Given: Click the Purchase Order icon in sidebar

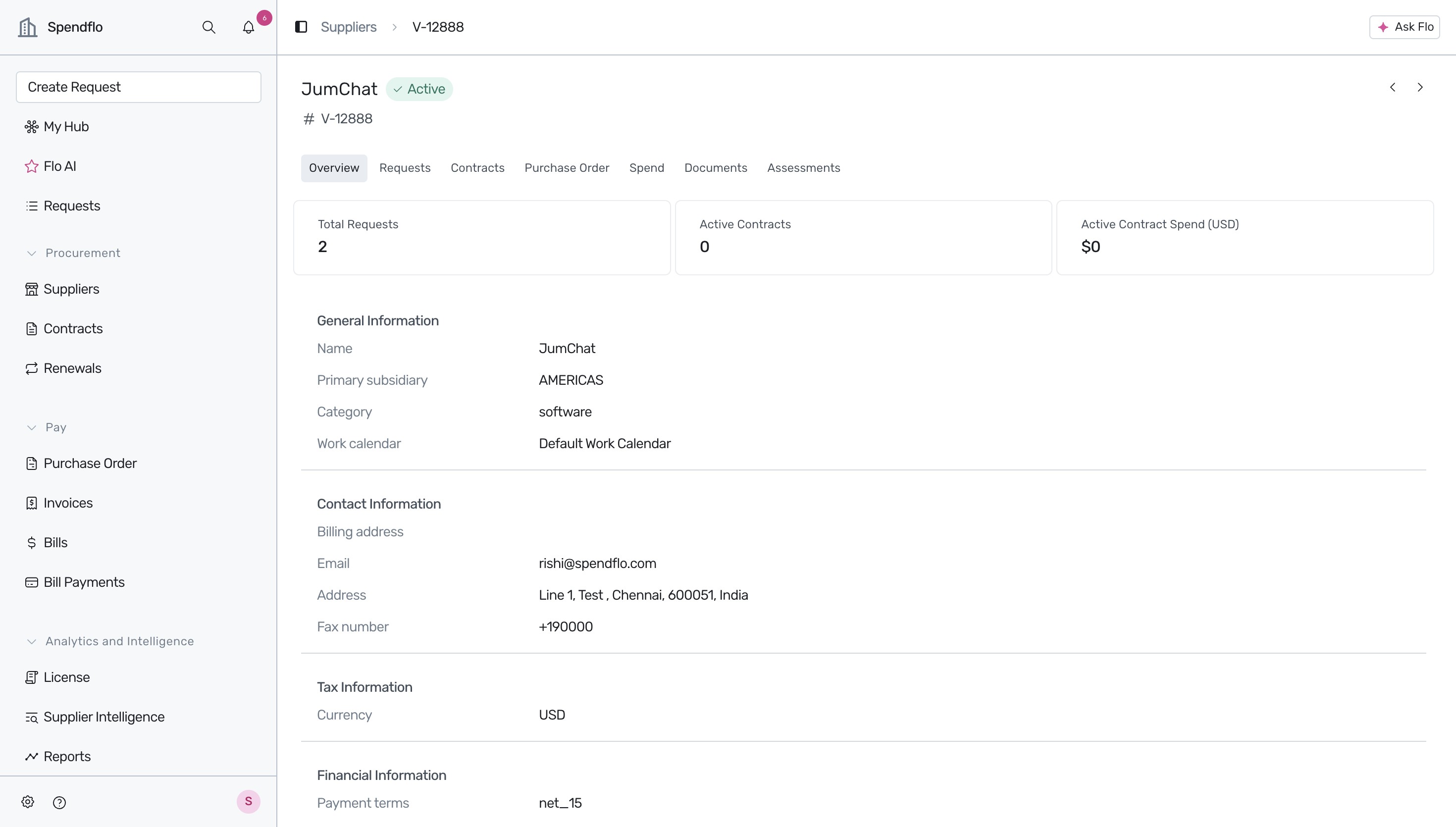Looking at the screenshot, I should pyautogui.click(x=32, y=464).
